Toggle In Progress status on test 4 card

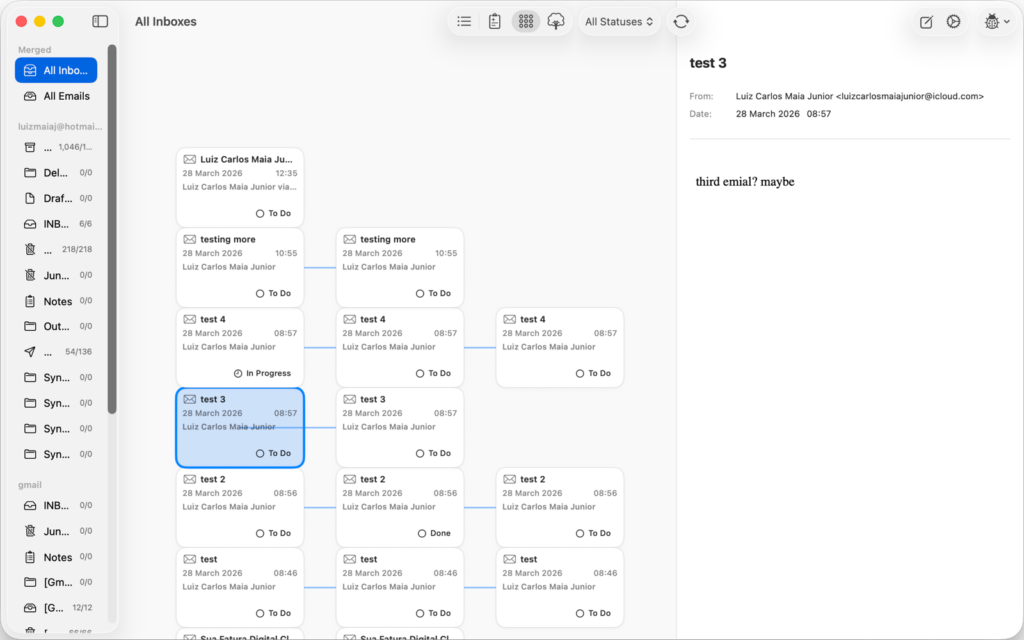pyautogui.click(x=262, y=374)
